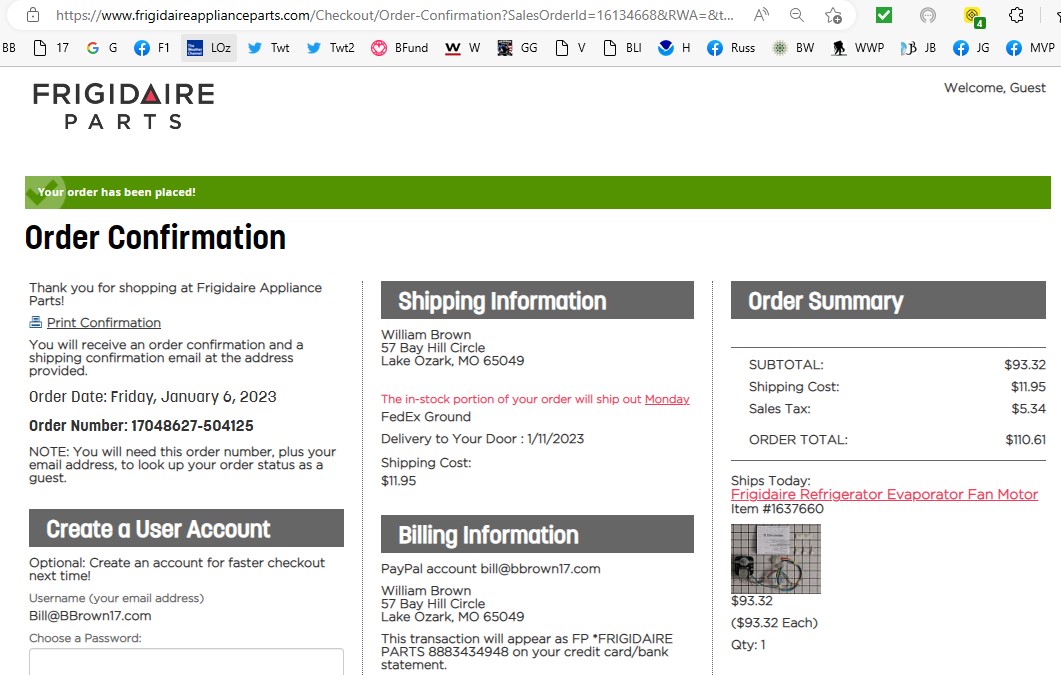Open the 'GG' bookmark

point(518,48)
